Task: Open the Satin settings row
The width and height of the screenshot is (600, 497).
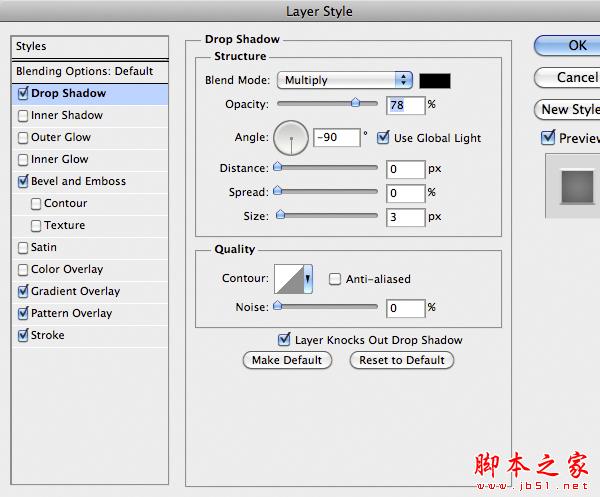Action: (x=90, y=248)
